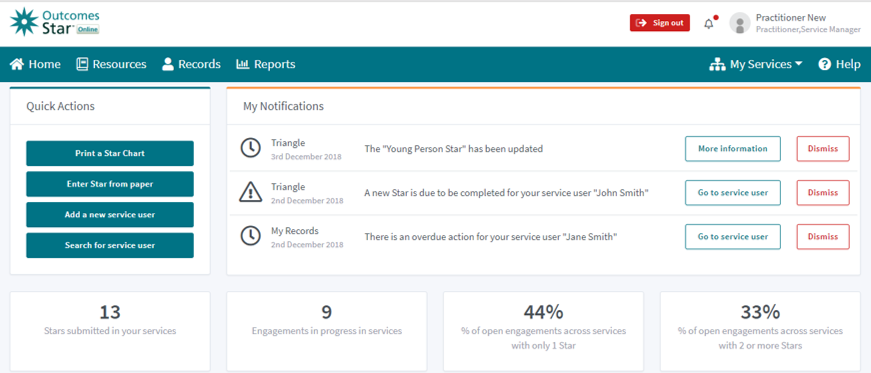Viewport: 871px width, 373px height.
Task: Click the Records person icon
Action: [x=168, y=64]
